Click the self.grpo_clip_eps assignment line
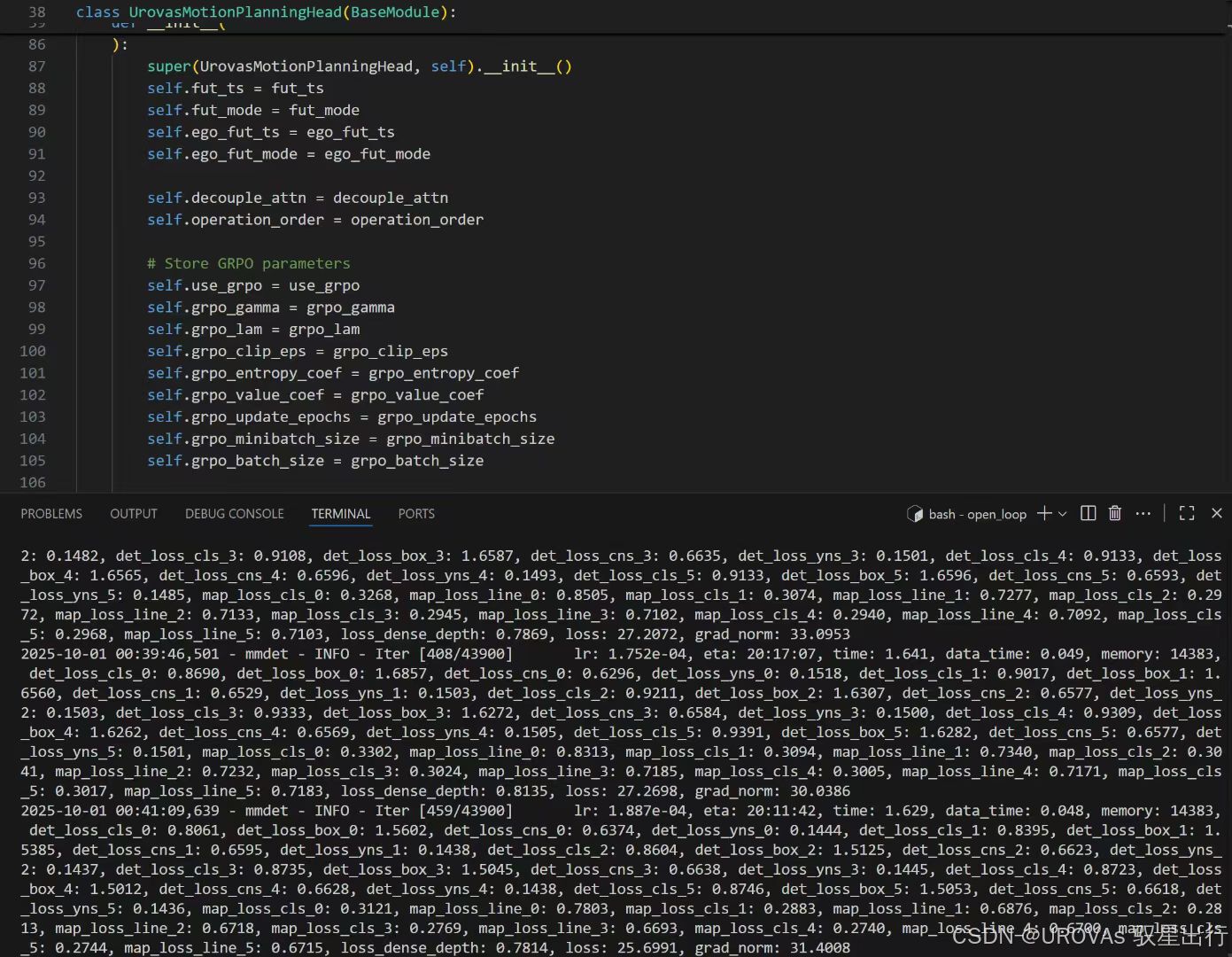 click(x=298, y=351)
